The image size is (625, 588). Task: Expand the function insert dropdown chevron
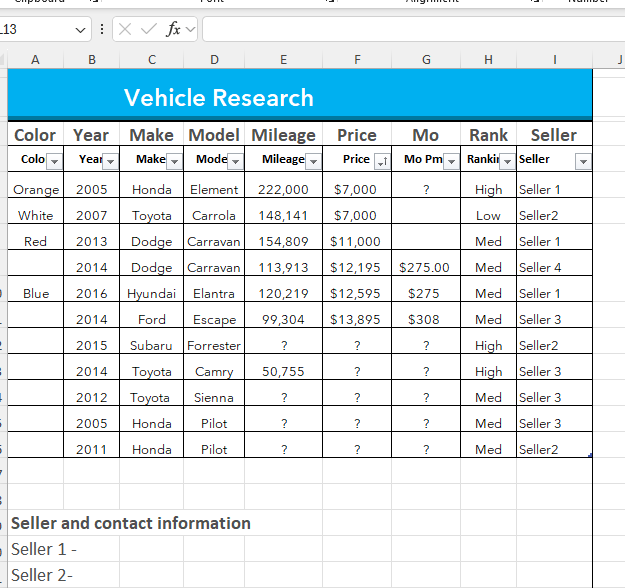(191, 29)
